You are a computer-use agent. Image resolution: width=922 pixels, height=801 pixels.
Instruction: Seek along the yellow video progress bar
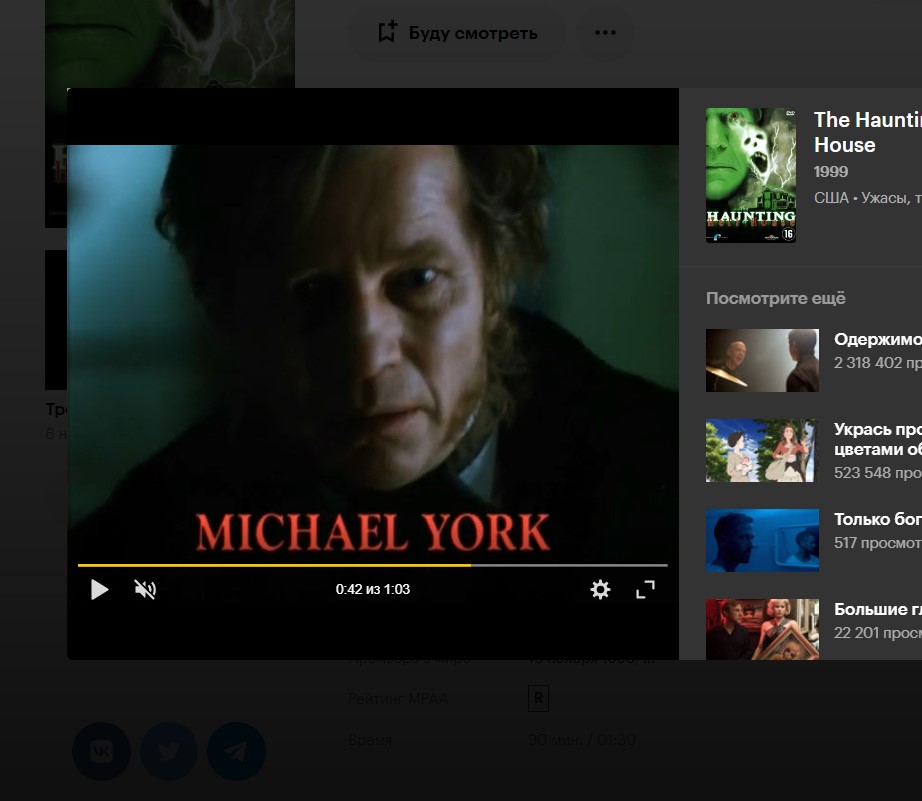click(x=373, y=565)
